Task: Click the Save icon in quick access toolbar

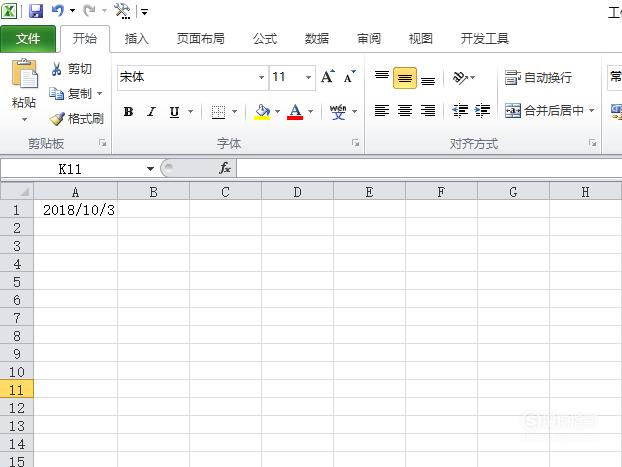Action: click(36, 11)
